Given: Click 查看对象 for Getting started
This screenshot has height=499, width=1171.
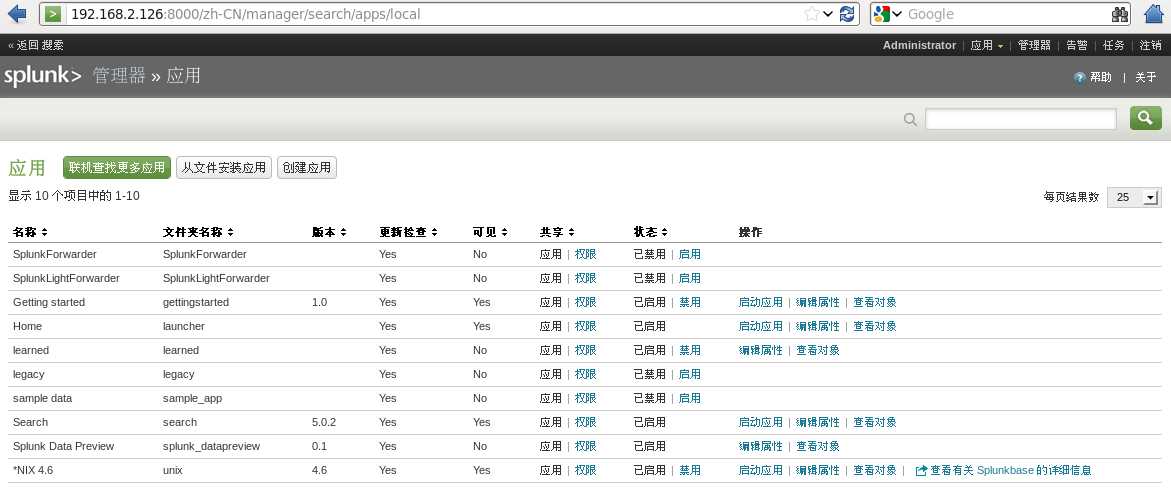Looking at the screenshot, I should [x=875, y=303].
